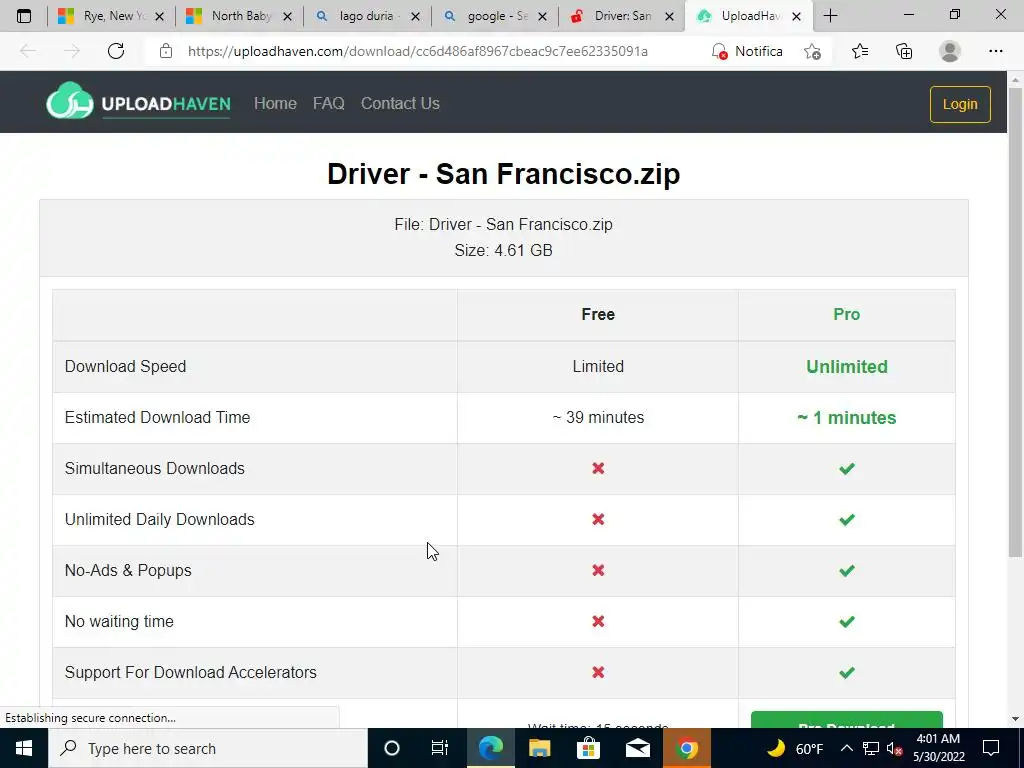Viewport: 1024px width, 768px height.
Task: Open Cortana from the taskbar
Action: coord(392,748)
